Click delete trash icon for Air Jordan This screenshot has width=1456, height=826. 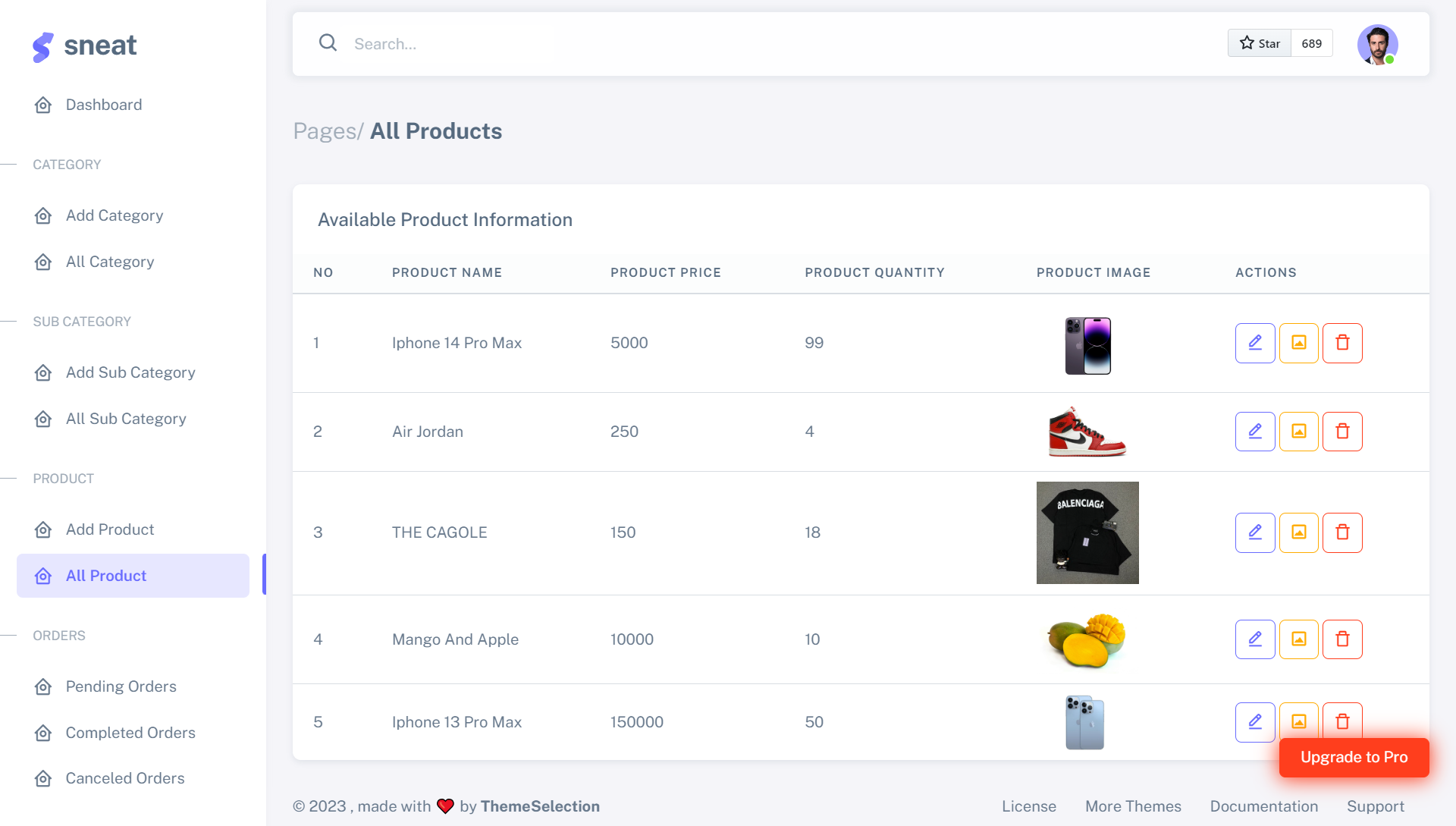pyautogui.click(x=1342, y=432)
